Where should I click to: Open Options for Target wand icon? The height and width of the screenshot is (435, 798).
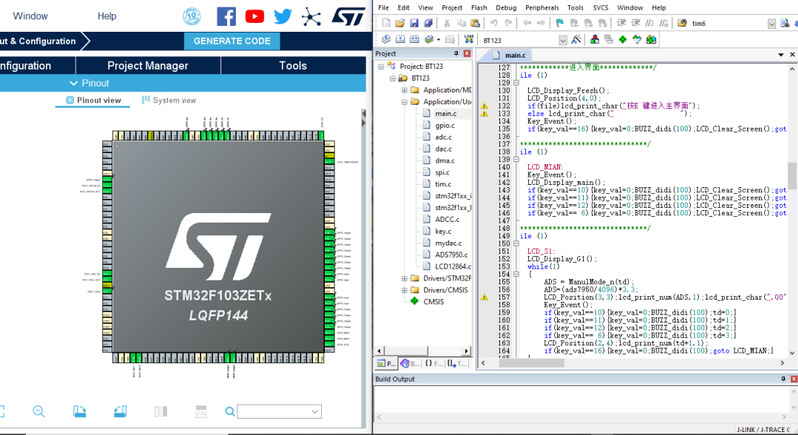576,40
